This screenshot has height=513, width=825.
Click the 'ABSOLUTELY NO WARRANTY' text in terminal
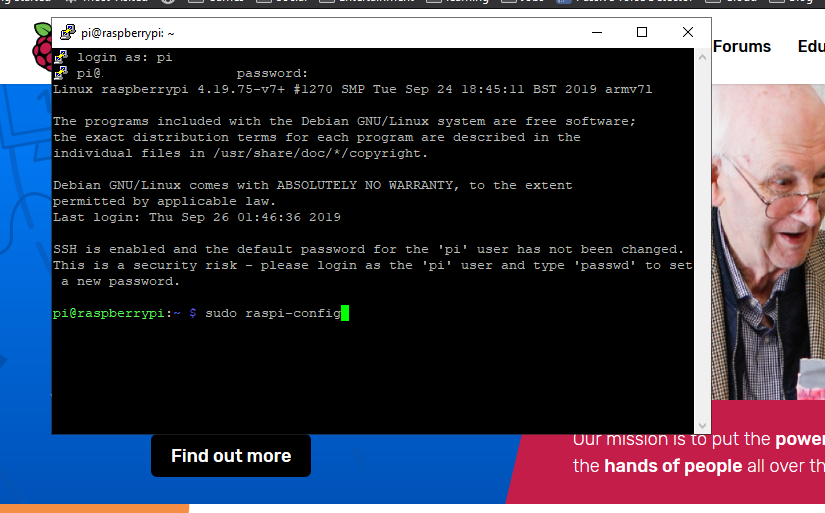pyautogui.click(x=365, y=185)
